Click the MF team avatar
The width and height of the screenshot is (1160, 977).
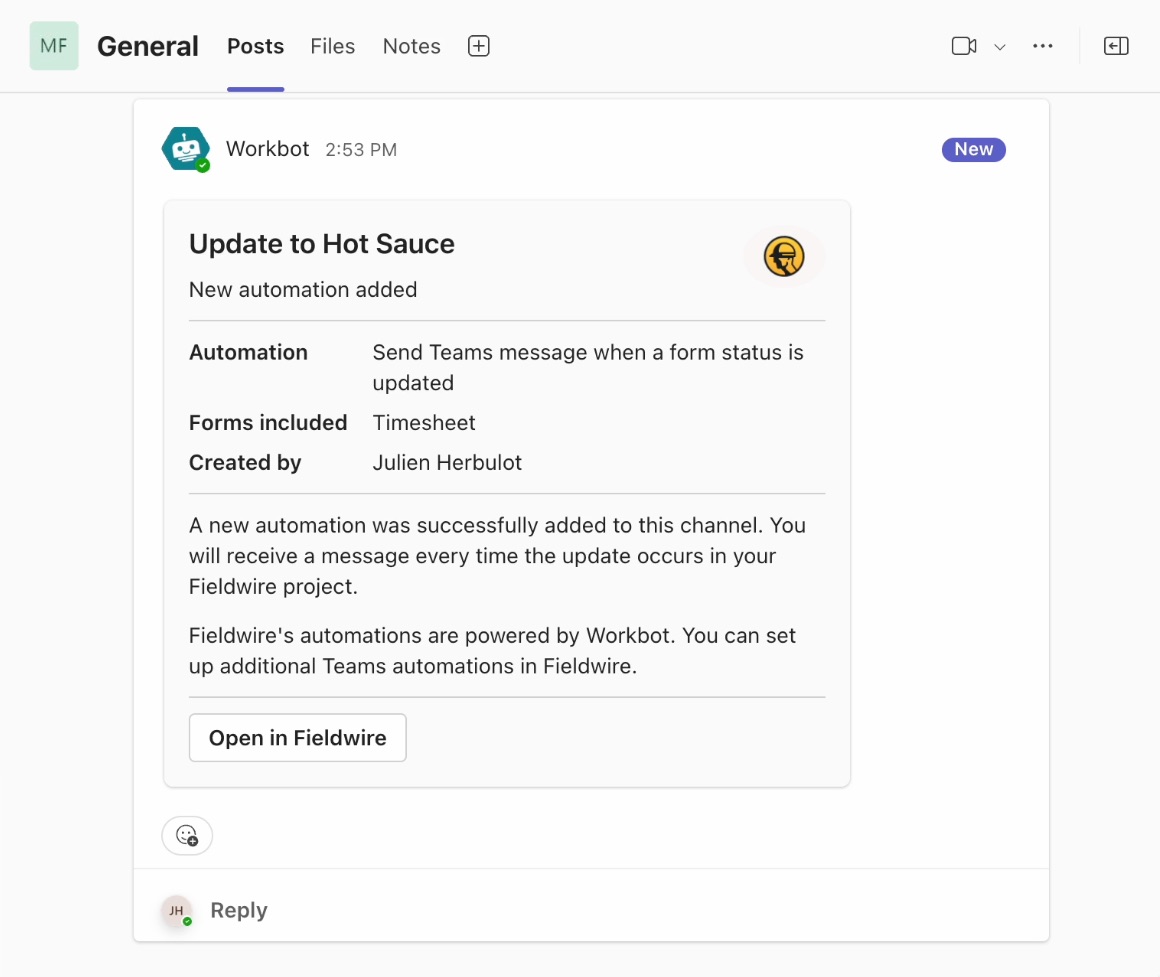click(54, 46)
